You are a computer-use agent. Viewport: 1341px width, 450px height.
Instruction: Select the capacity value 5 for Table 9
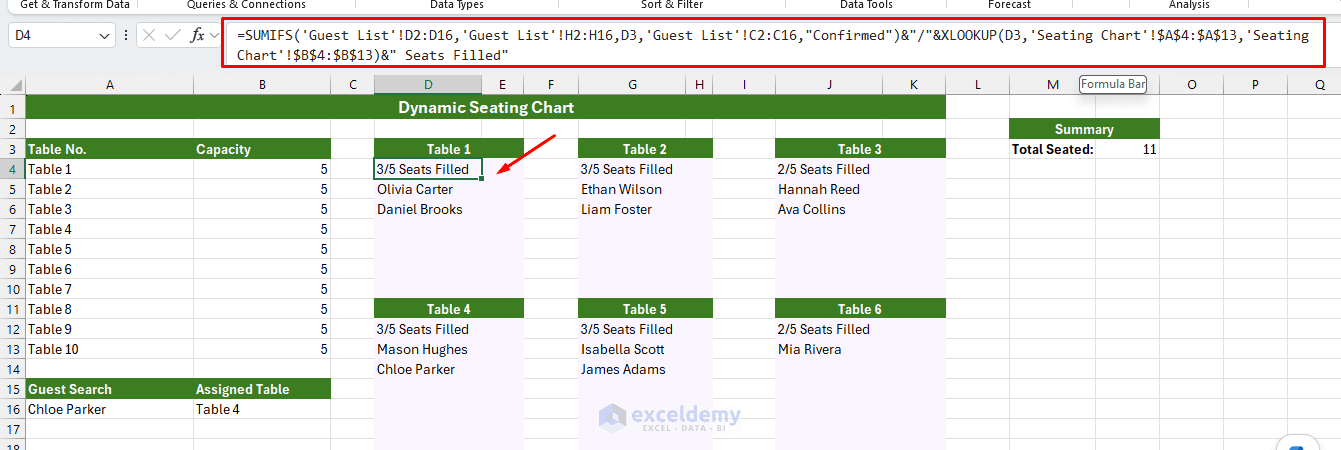[x=262, y=330]
